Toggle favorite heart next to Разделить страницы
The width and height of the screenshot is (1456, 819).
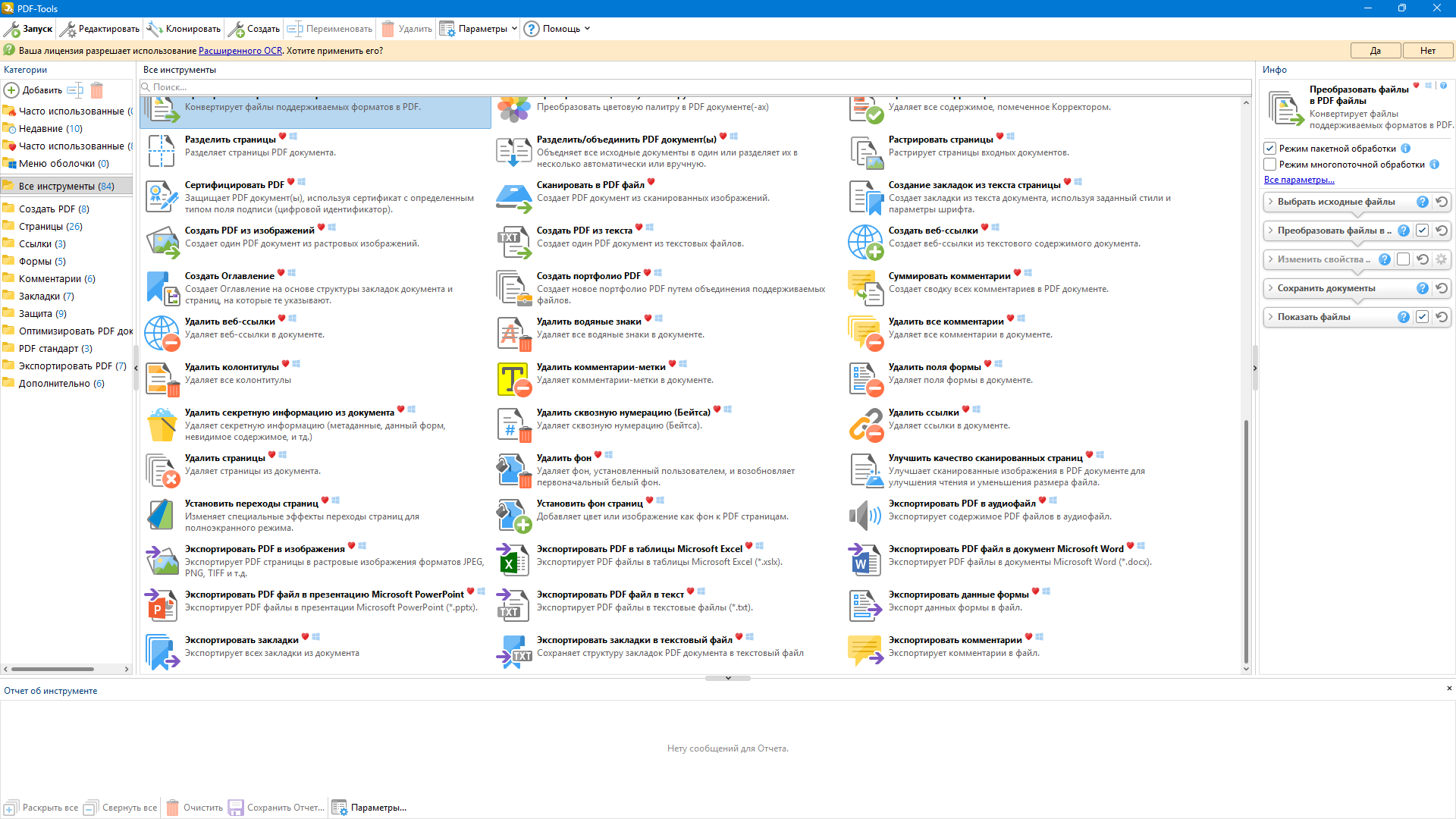point(283,136)
